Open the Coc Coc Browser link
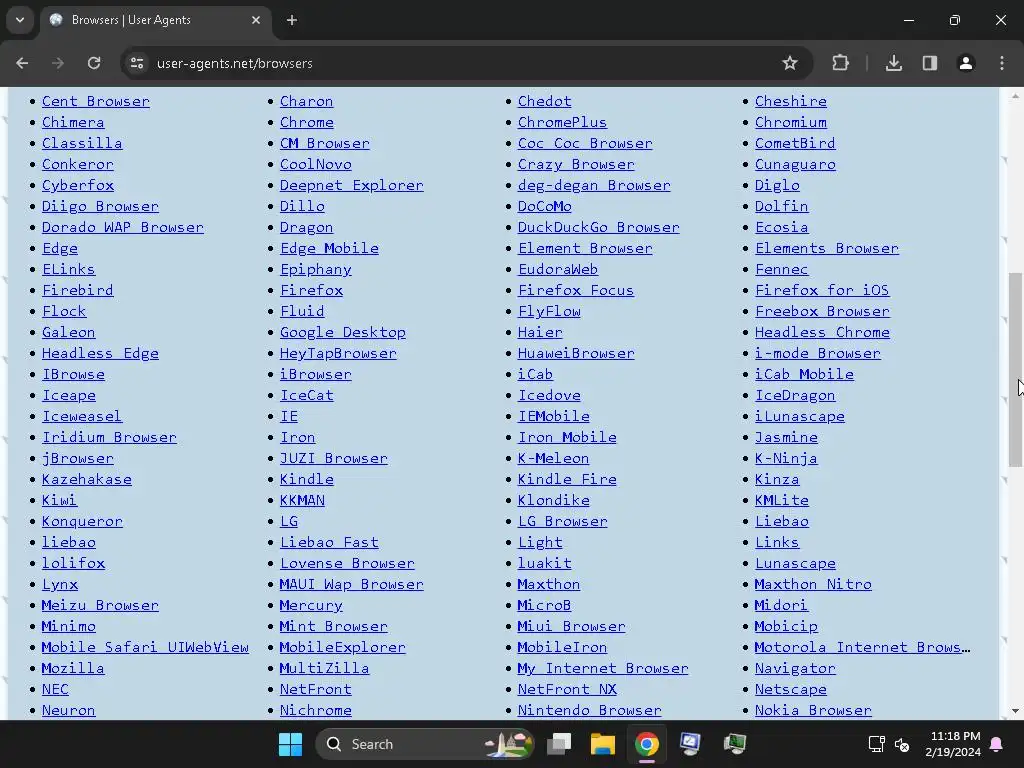 click(585, 143)
